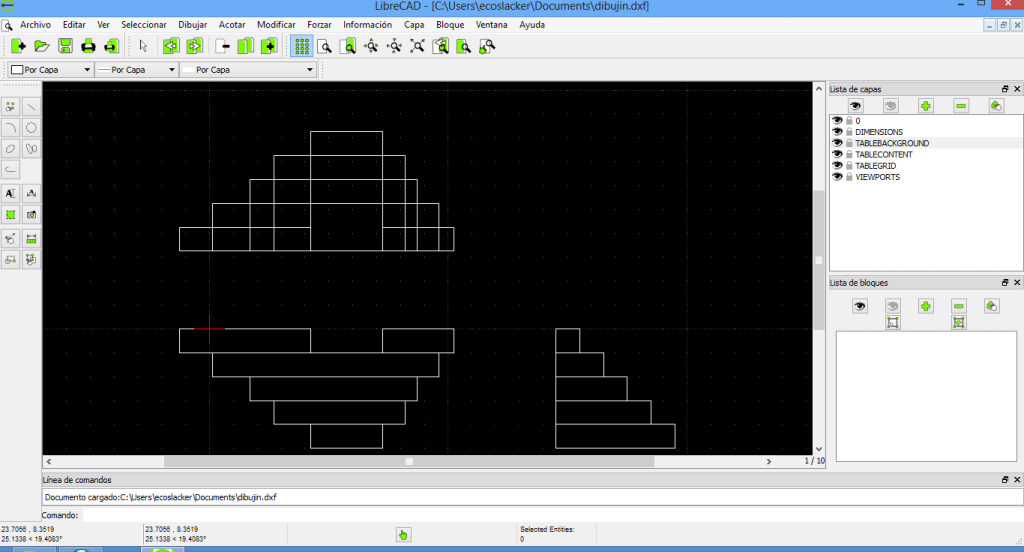The height and width of the screenshot is (552, 1024).
Task: Open the Print icon in toolbar
Action: tap(88, 46)
